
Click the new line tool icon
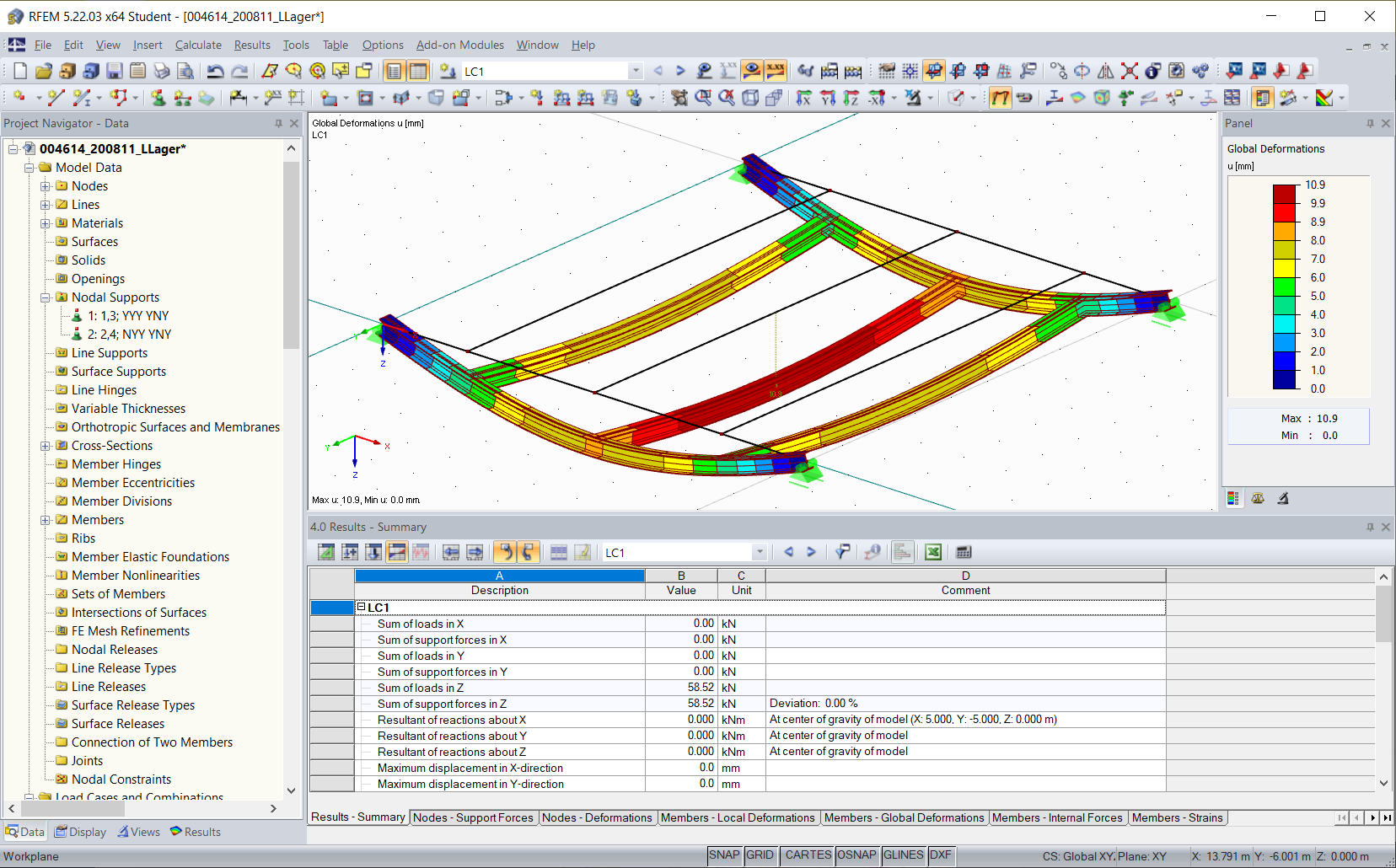pos(56,98)
